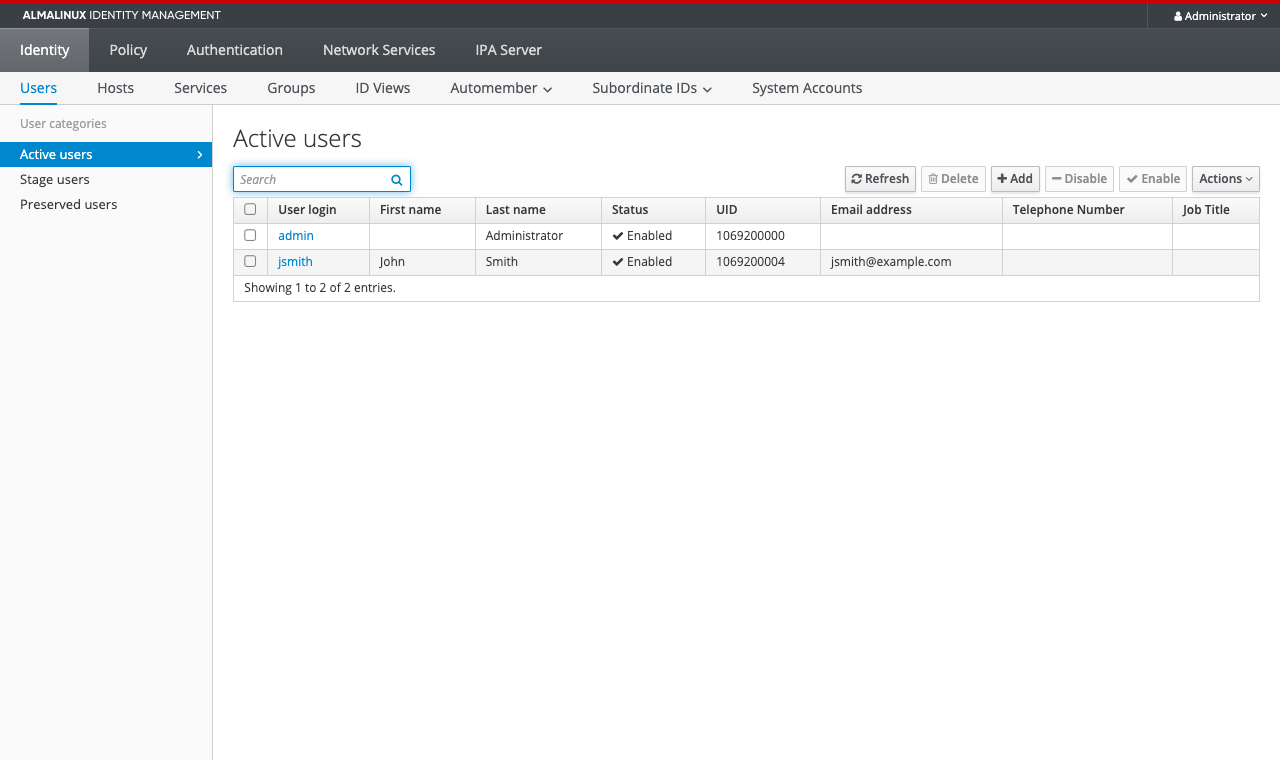
Task: Expand the Automember menu
Action: [501, 88]
